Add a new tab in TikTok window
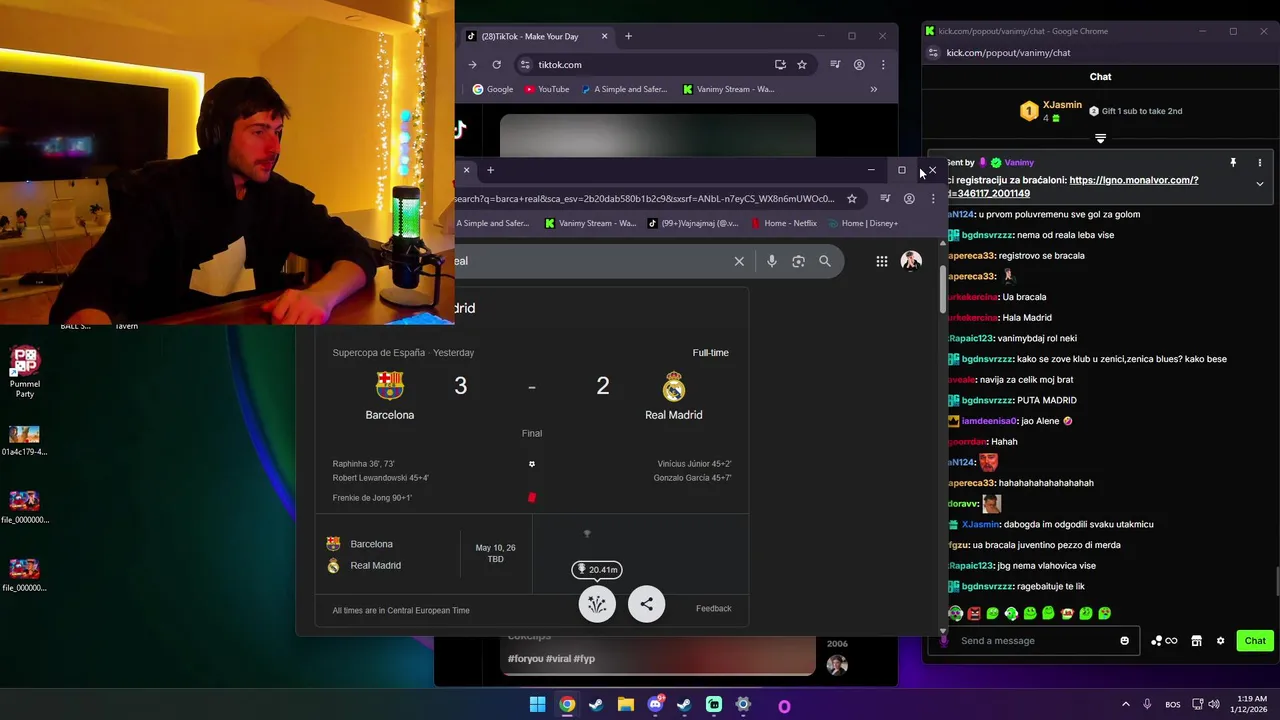This screenshot has height=720, width=1280. point(628,36)
